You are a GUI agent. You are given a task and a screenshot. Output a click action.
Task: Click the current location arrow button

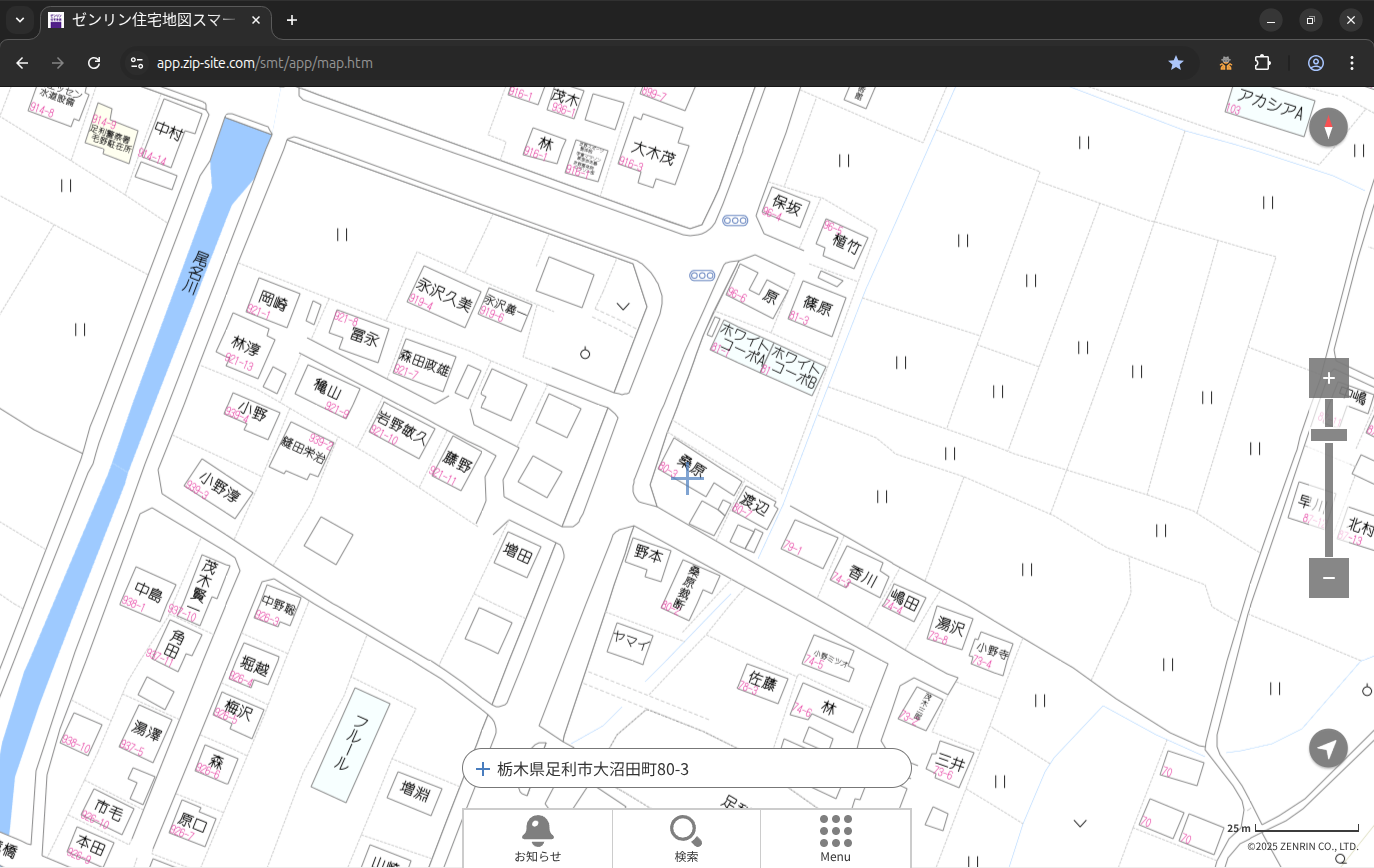click(1328, 748)
